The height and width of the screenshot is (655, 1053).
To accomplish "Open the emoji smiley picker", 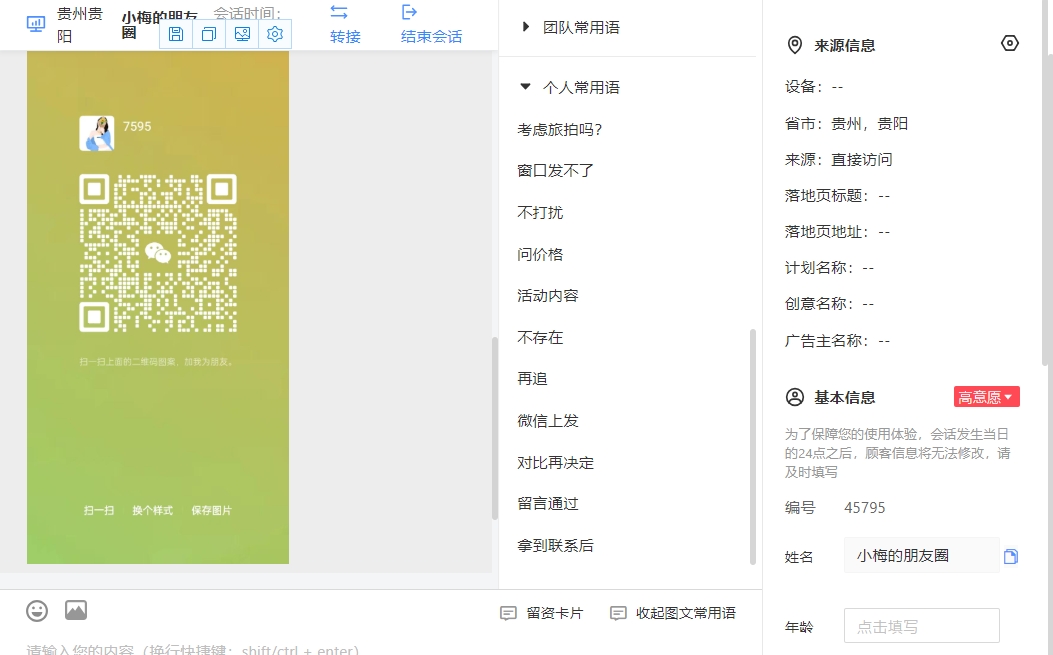I will point(37,611).
